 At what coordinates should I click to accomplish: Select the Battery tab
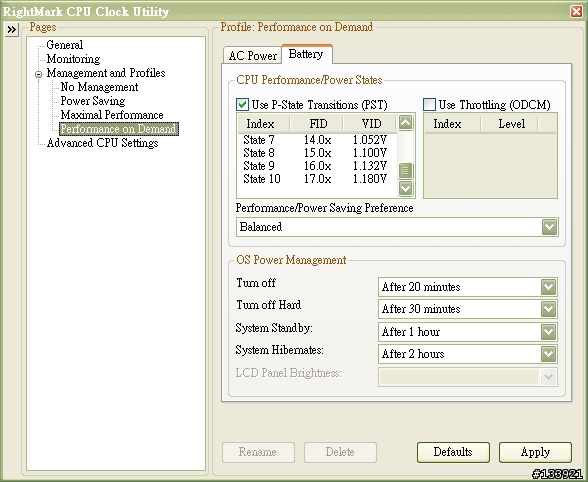click(306, 54)
